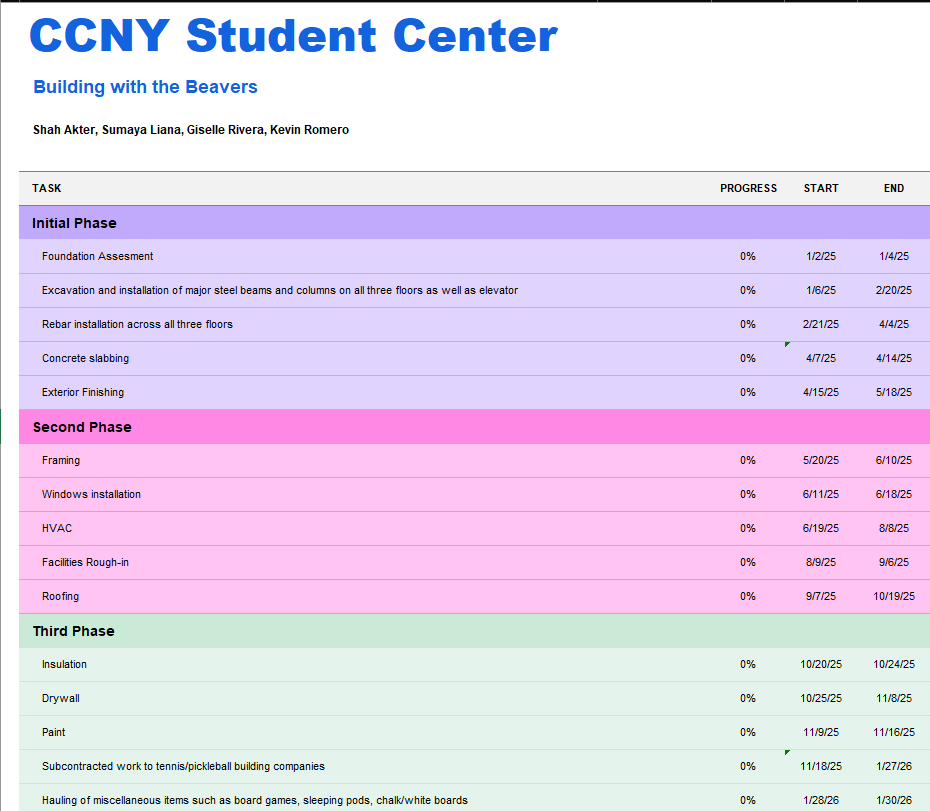Select the Initial Phase section heading
The image size is (930, 811).
click(74, 223)
